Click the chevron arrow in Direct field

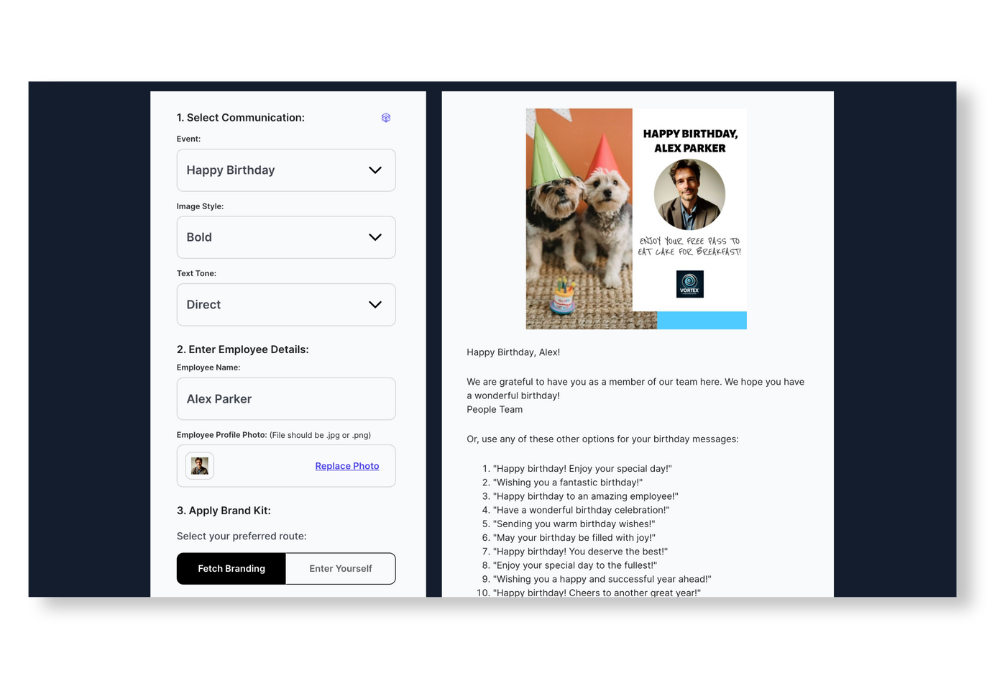click(375, 304)
